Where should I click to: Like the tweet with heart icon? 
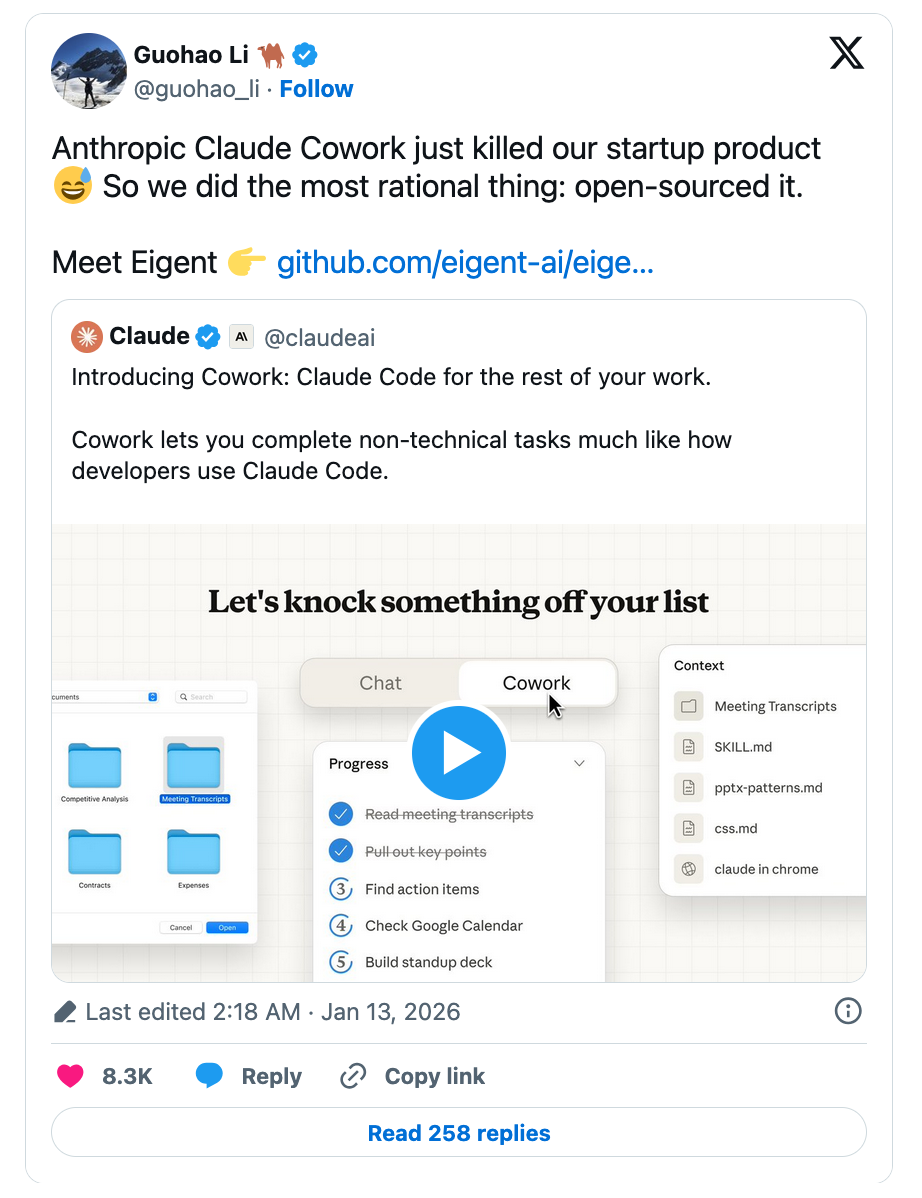[70, 1076]
